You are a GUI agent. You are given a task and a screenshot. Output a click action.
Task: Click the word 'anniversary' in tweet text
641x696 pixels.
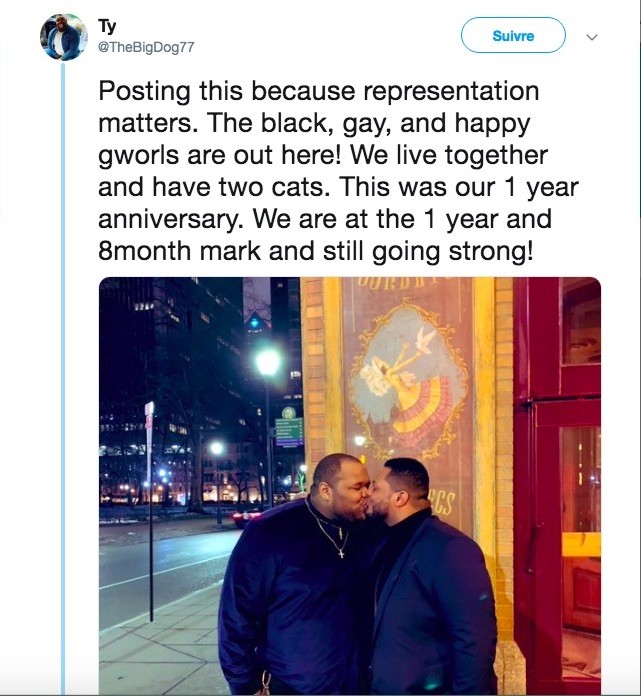click(170, 219)
